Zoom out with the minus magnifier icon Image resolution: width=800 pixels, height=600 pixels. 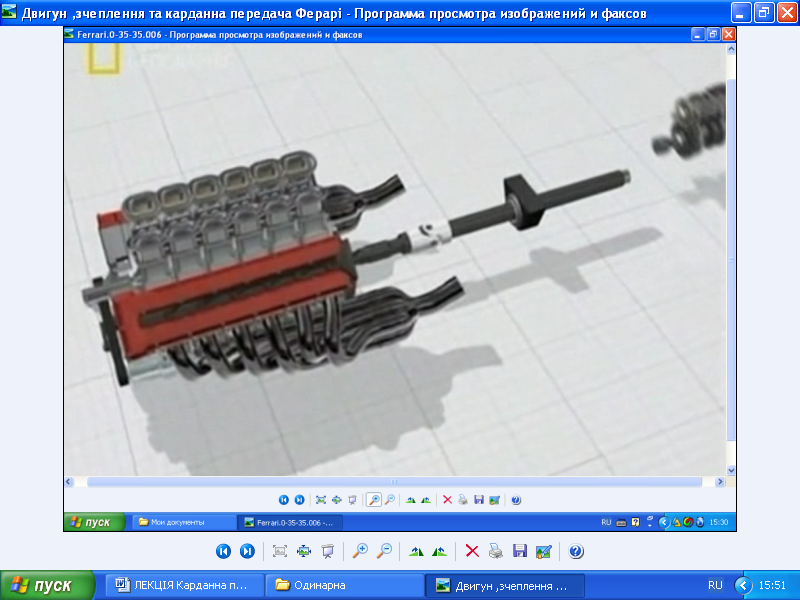pos(384,551)
